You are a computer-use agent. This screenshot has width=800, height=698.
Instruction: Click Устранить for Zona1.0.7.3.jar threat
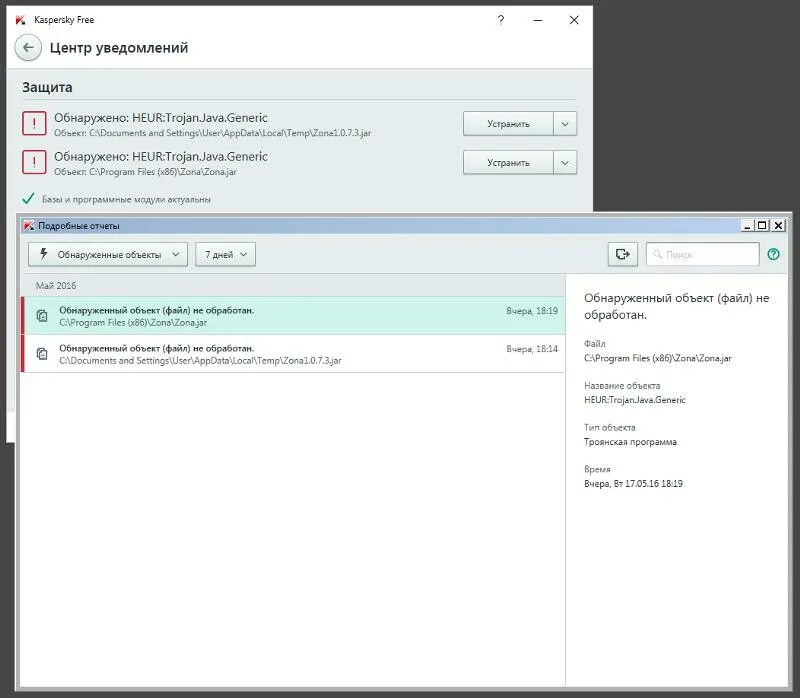coord(508,123)
